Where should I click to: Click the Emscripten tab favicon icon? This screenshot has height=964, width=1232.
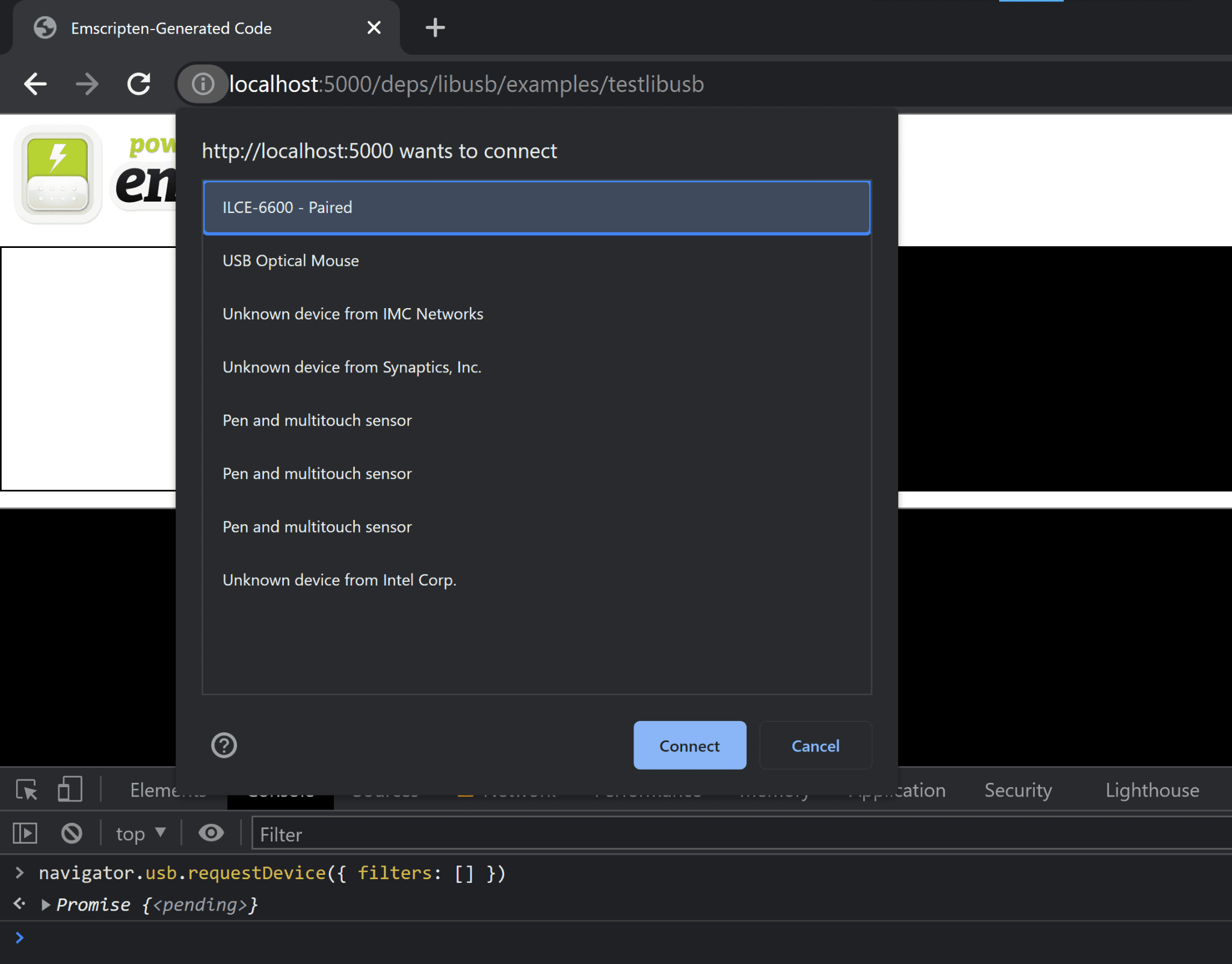(47, 28)
